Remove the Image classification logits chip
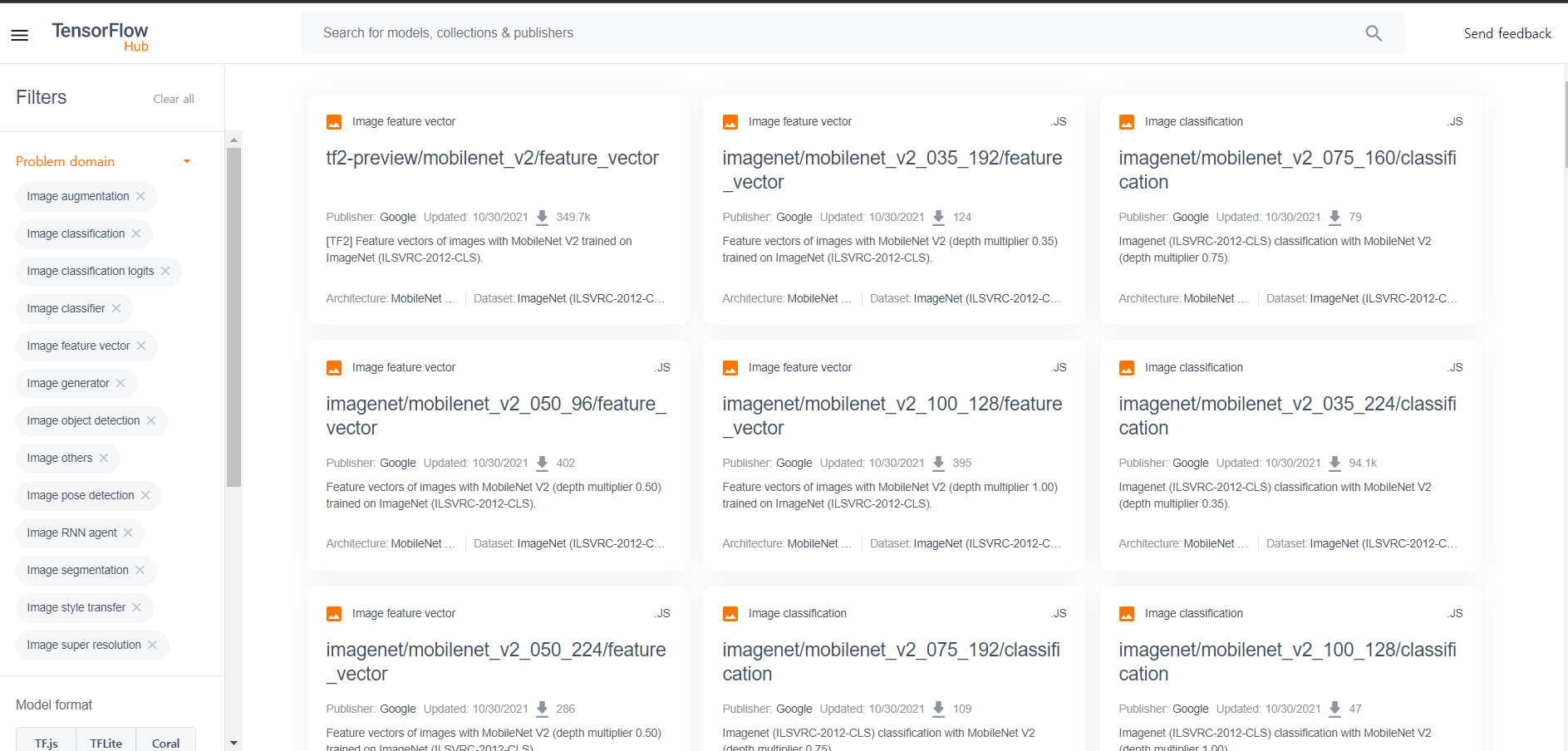Viewport: 1568px width, 751px height. [165, 271]
